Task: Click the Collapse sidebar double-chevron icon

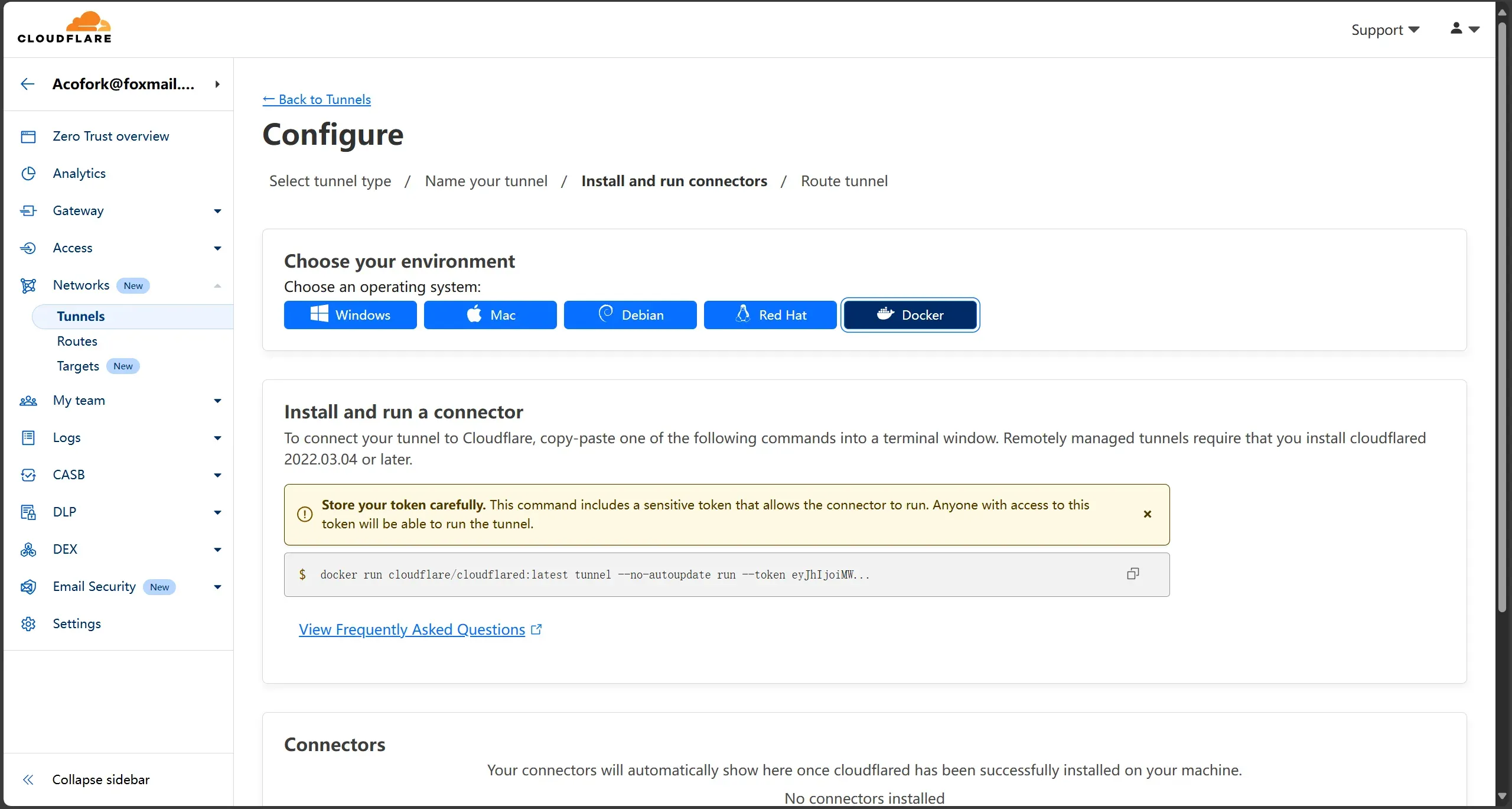Action: 28,780
